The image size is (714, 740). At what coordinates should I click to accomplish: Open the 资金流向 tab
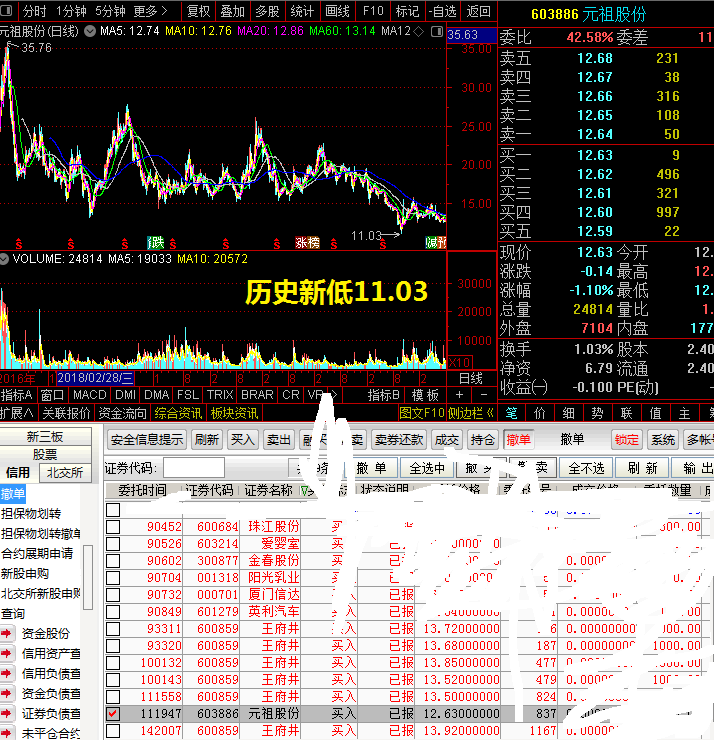123,413
